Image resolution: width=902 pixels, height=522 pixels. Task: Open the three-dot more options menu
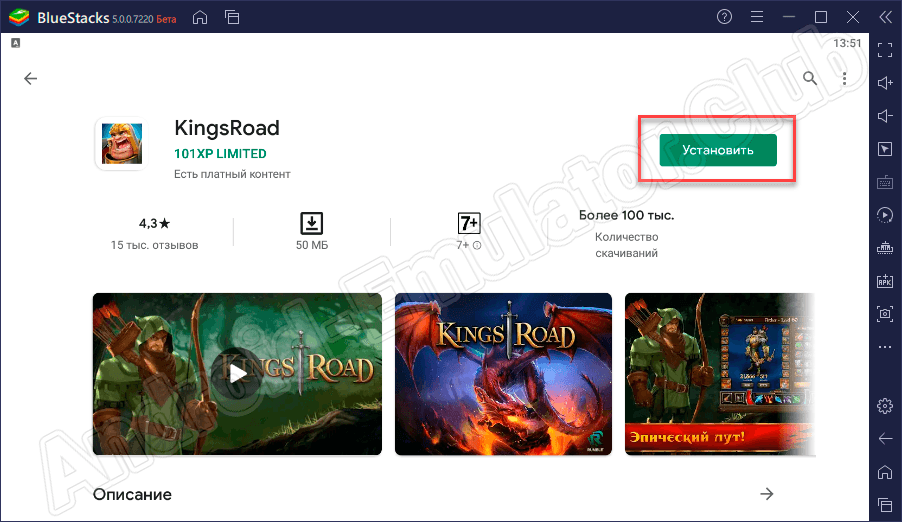coord(844,78)
